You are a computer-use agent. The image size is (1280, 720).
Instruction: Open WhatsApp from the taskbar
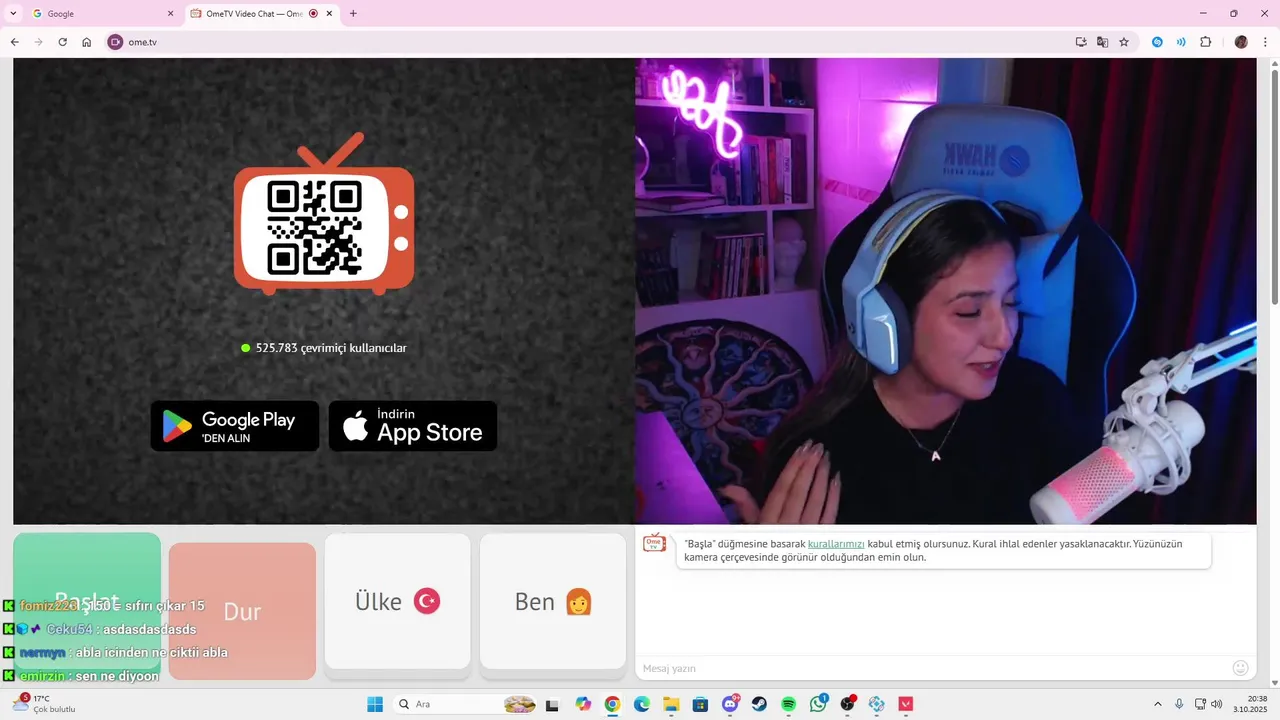point(818,704)
